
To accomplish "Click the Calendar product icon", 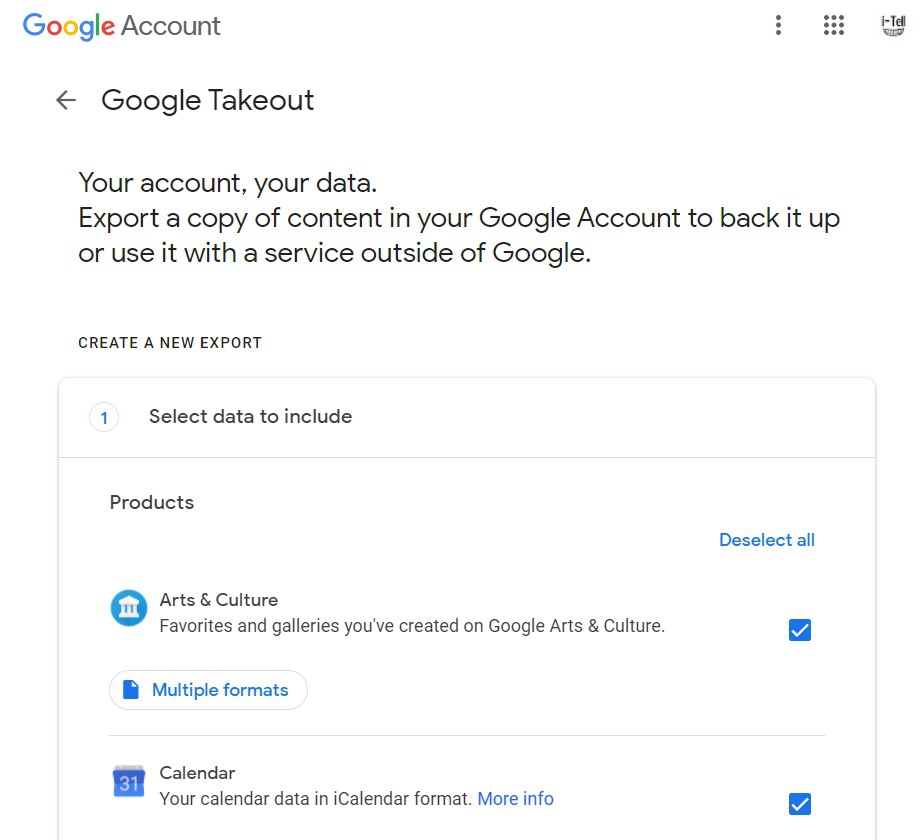I will pos(129,781).
